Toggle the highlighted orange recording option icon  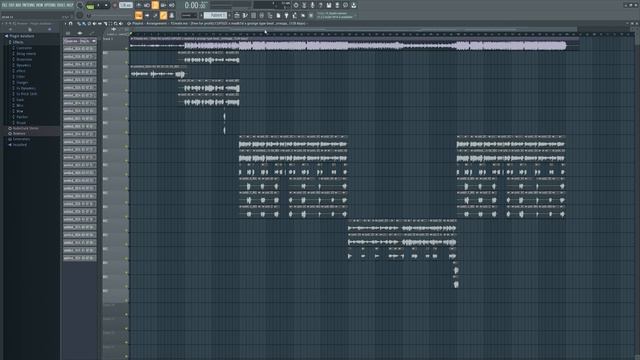click(155, 5)
